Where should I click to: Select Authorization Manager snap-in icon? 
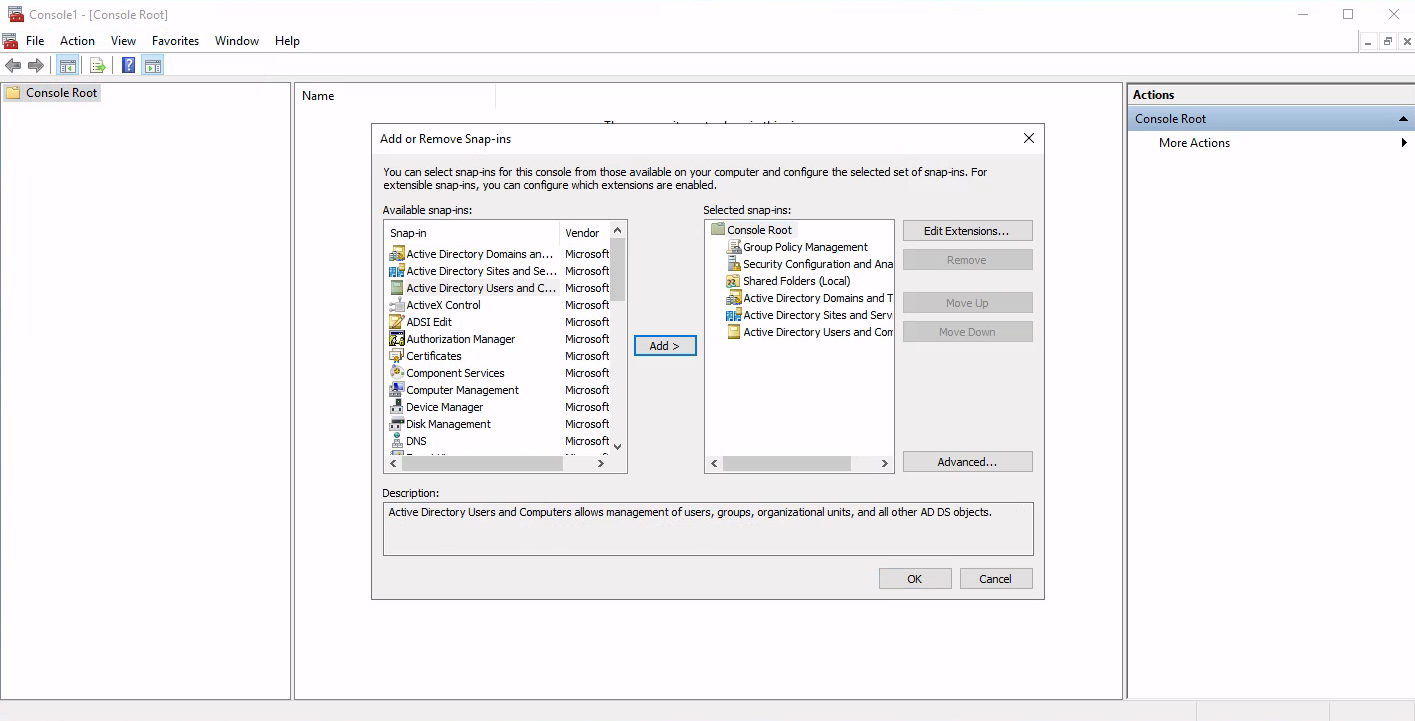pyautogui.click(x=397, y=339)
